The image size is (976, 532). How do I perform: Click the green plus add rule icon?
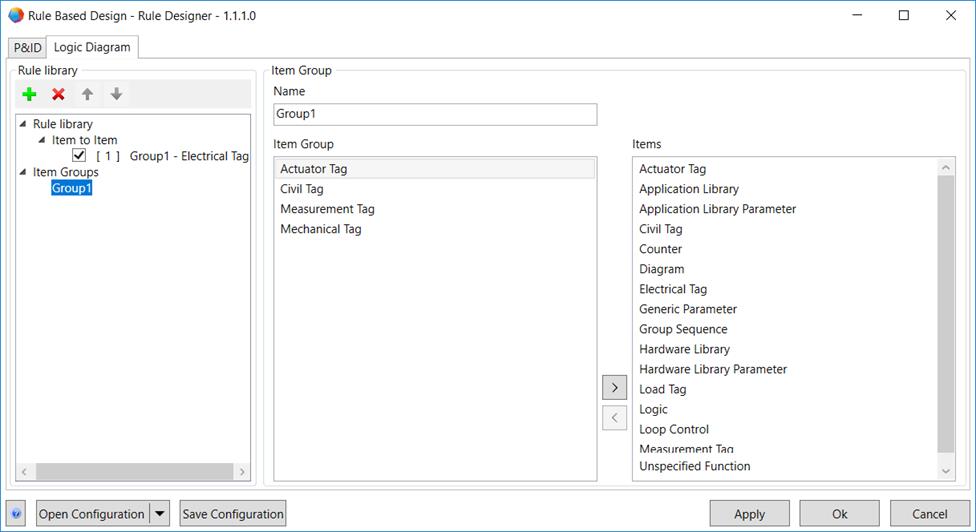(x=29, y=94)
